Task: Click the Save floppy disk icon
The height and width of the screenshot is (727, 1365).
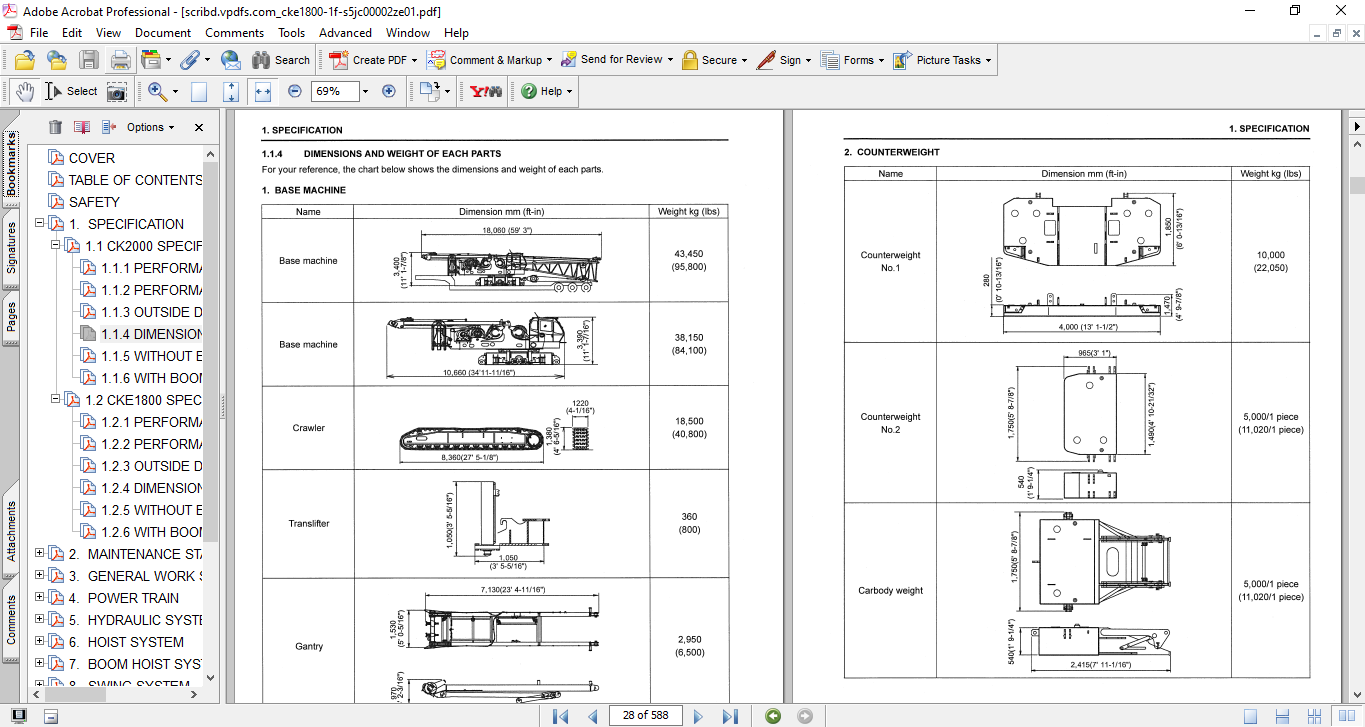Action: point(89,60)
